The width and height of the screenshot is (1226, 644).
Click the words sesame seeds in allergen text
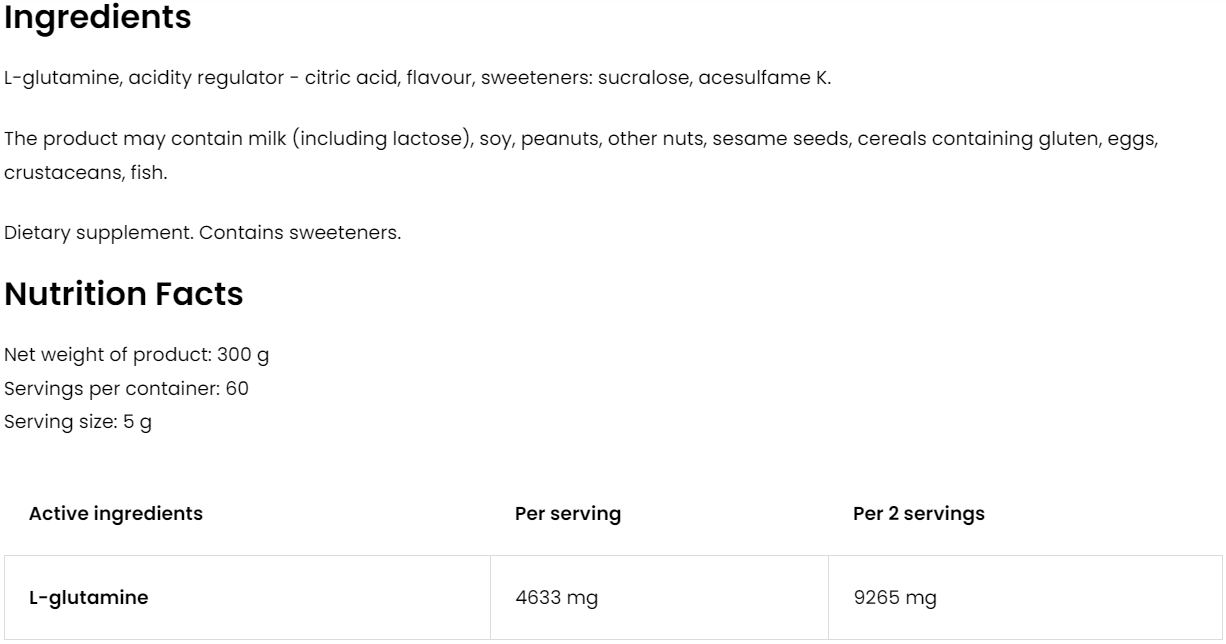pos(772,138)
